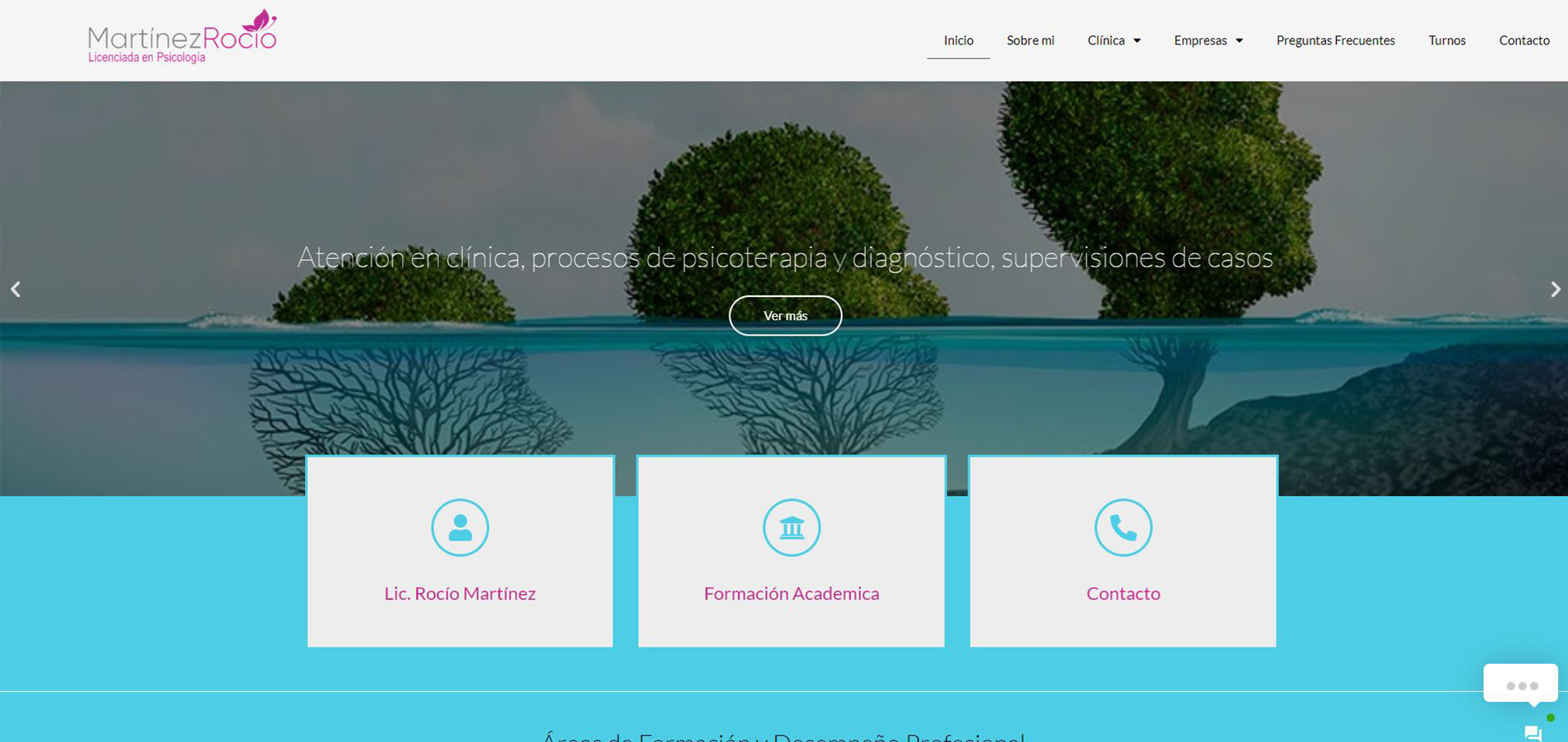
Task: Open the chat bubble with three dots
Action: coord(1520,684)
